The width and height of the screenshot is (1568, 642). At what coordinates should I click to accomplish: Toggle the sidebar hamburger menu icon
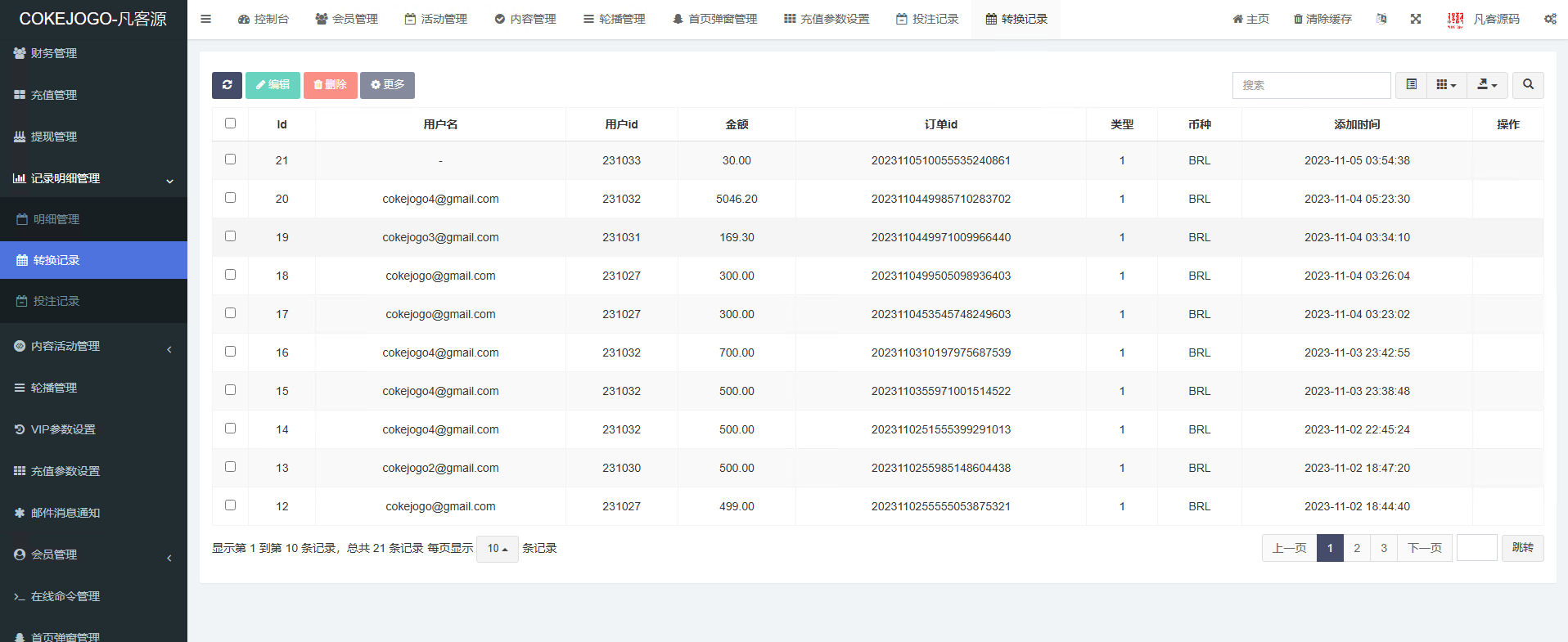(x=206, y=19)
